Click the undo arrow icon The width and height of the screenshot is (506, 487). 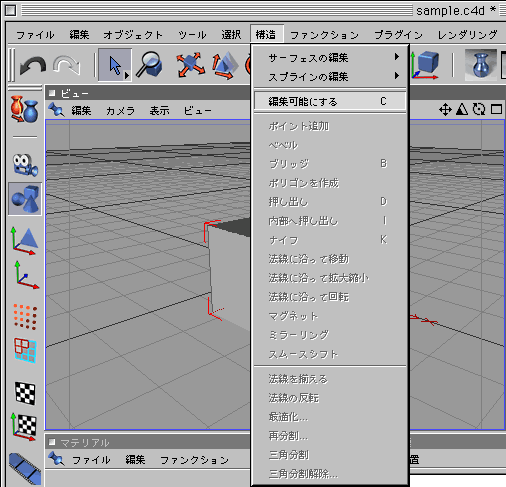click(33, 65)
